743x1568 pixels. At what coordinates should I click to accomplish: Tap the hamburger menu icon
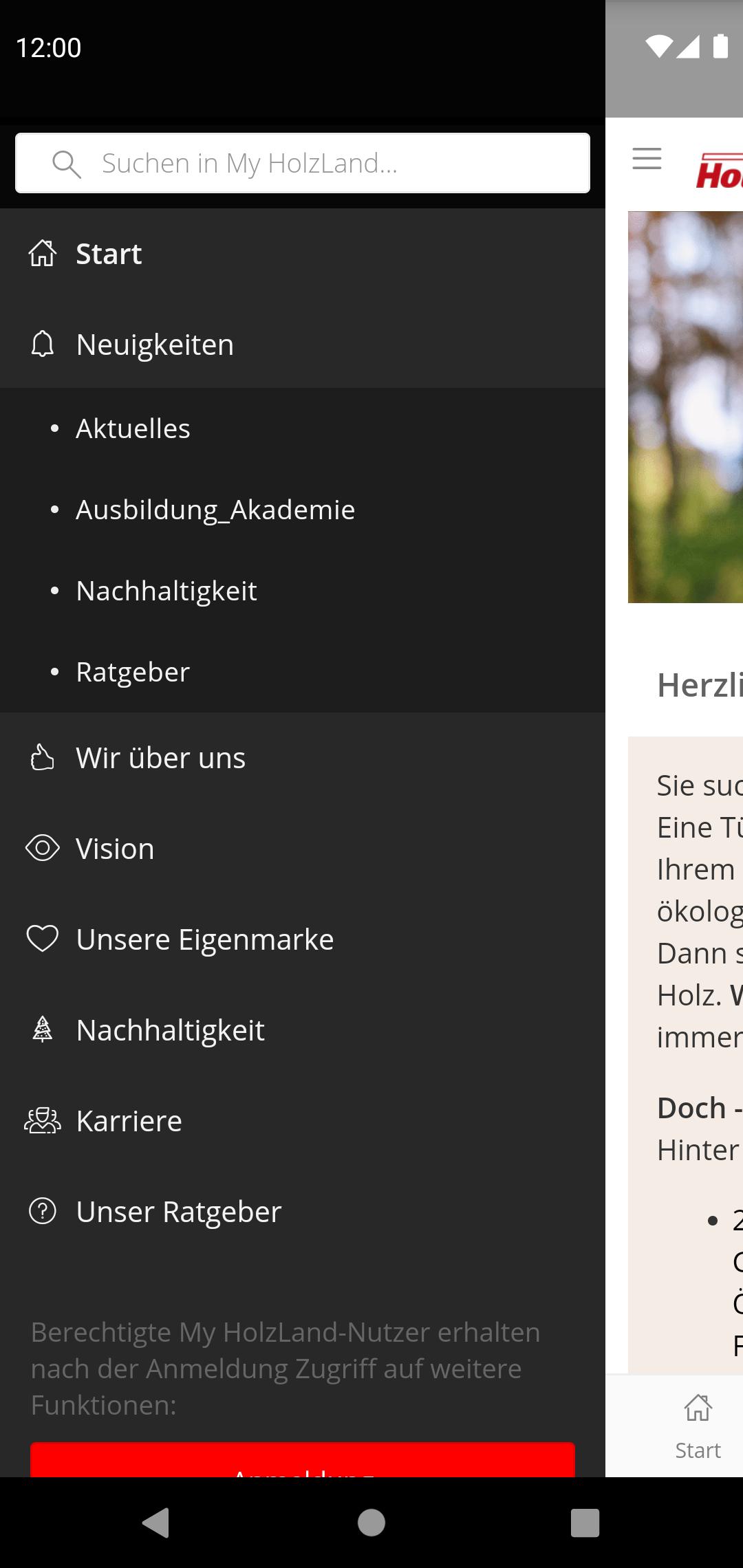pyautogui.click(x=647, y=159)
